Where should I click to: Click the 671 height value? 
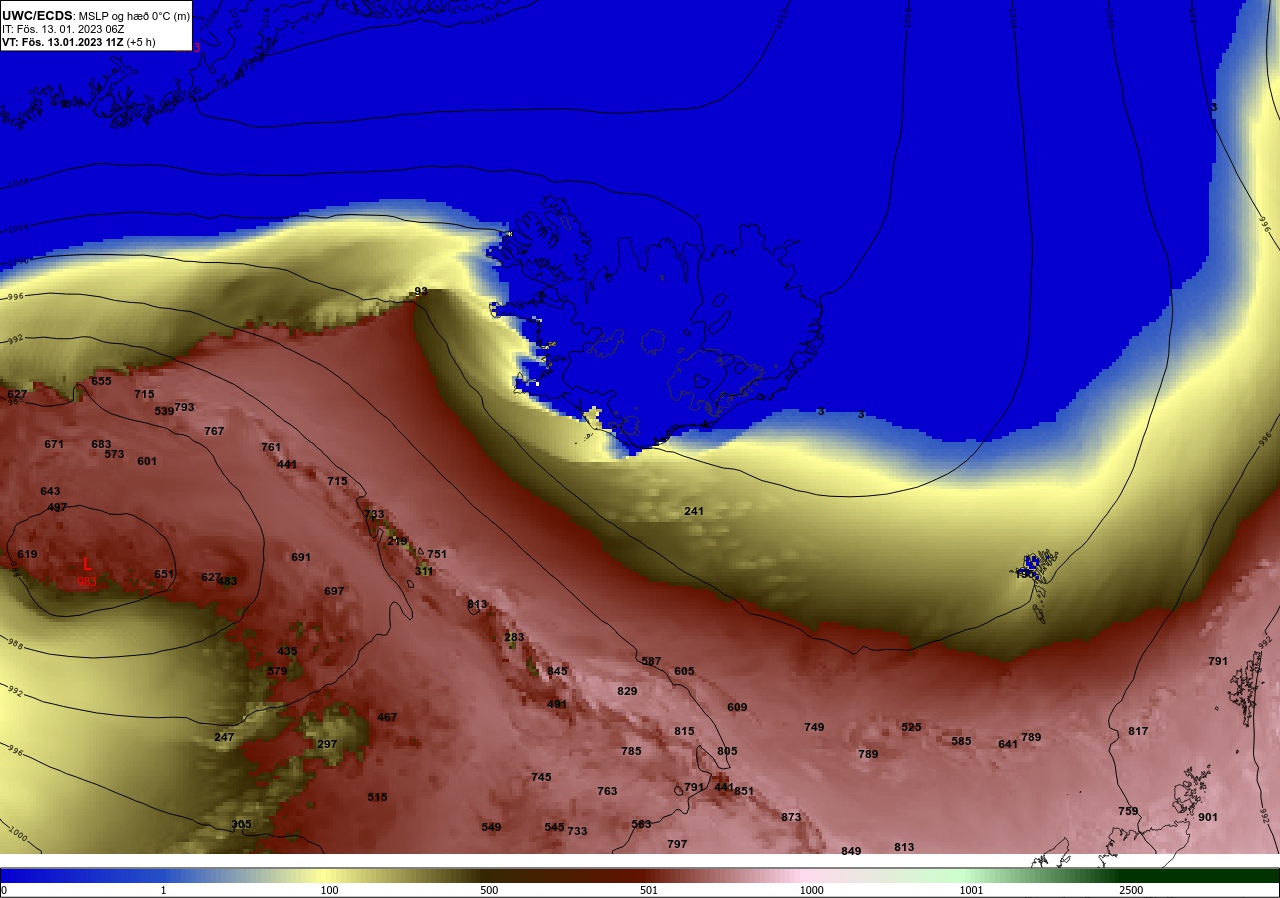coord(54,444)
